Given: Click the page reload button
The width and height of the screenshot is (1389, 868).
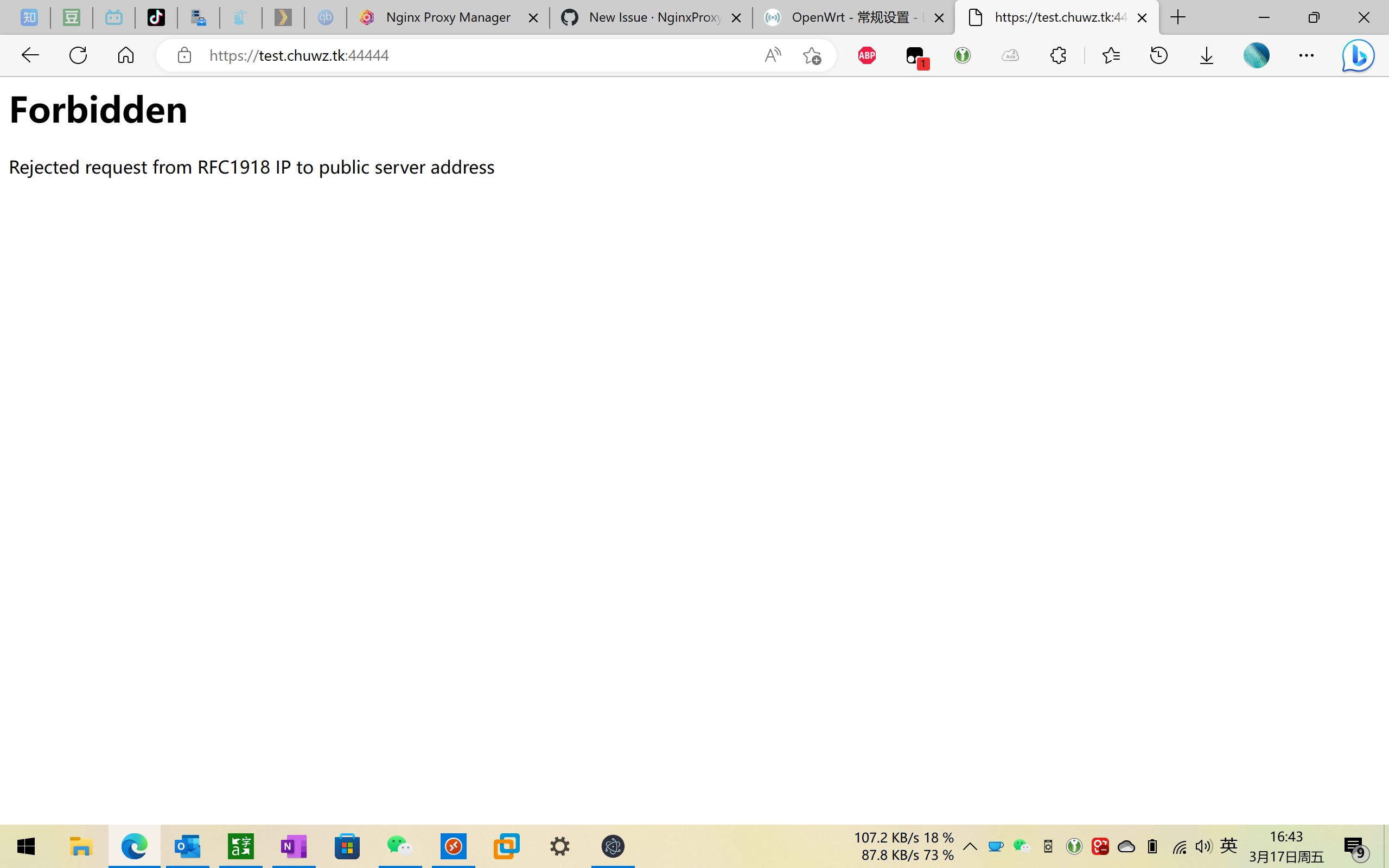Looking at the screenshot, I should click(78, 55).
